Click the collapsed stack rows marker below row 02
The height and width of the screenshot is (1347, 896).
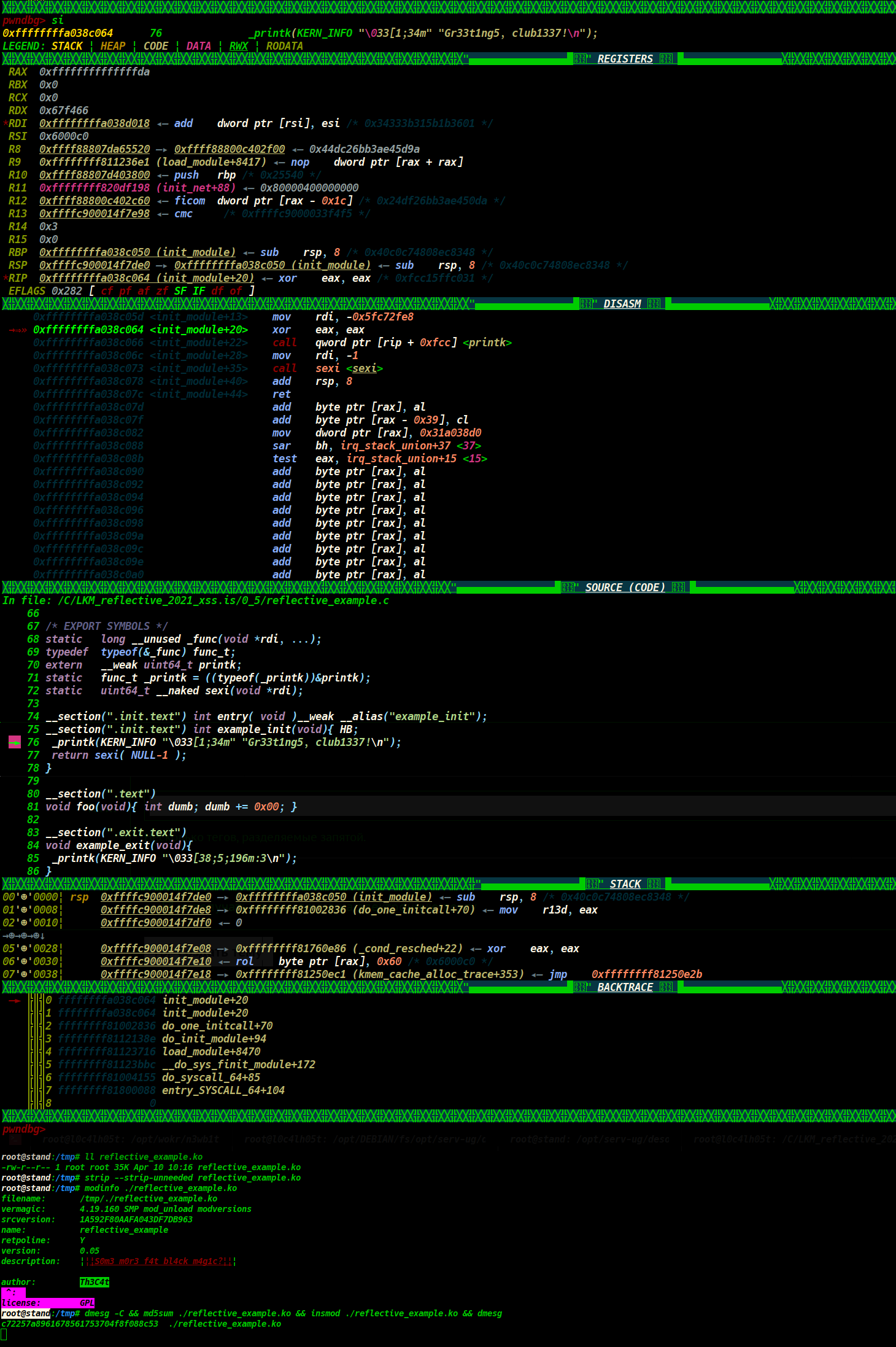pyautogui.click(x=23, y=936)
